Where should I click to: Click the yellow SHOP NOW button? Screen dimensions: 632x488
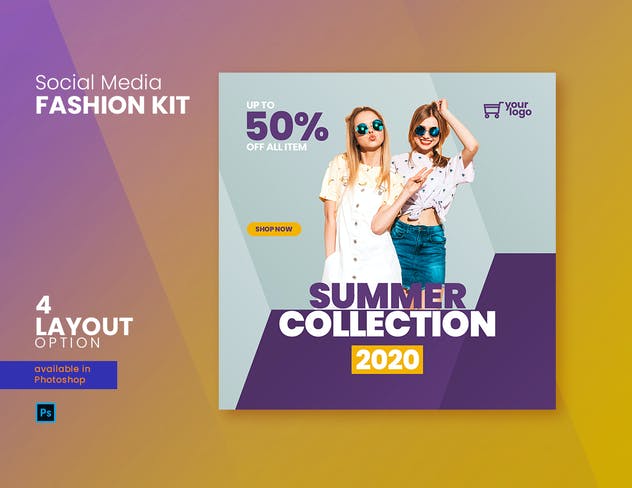[274, 229]
